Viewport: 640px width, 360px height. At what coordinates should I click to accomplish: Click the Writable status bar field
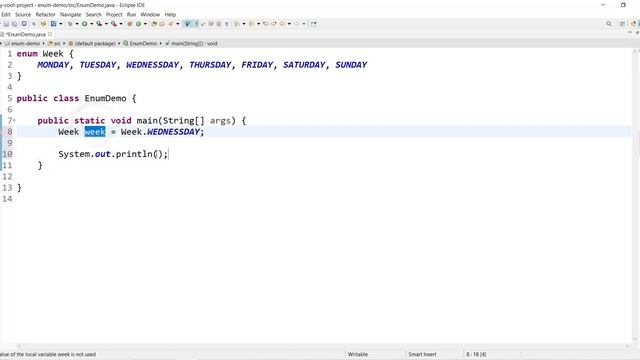pos(358,354)
